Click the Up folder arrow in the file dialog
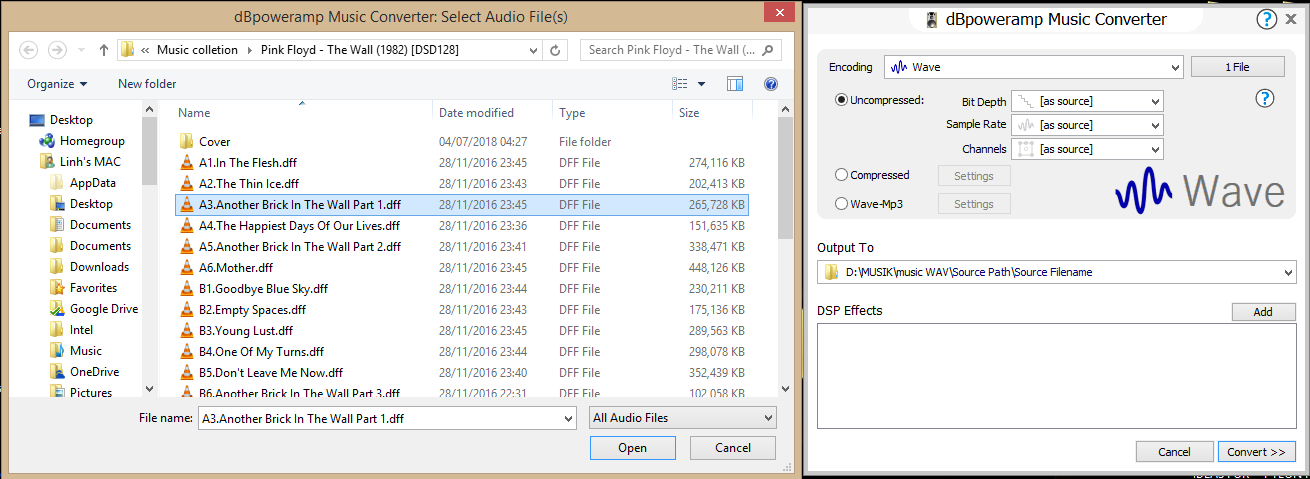This screenshot has width=1310, height=479. [104, 50]
